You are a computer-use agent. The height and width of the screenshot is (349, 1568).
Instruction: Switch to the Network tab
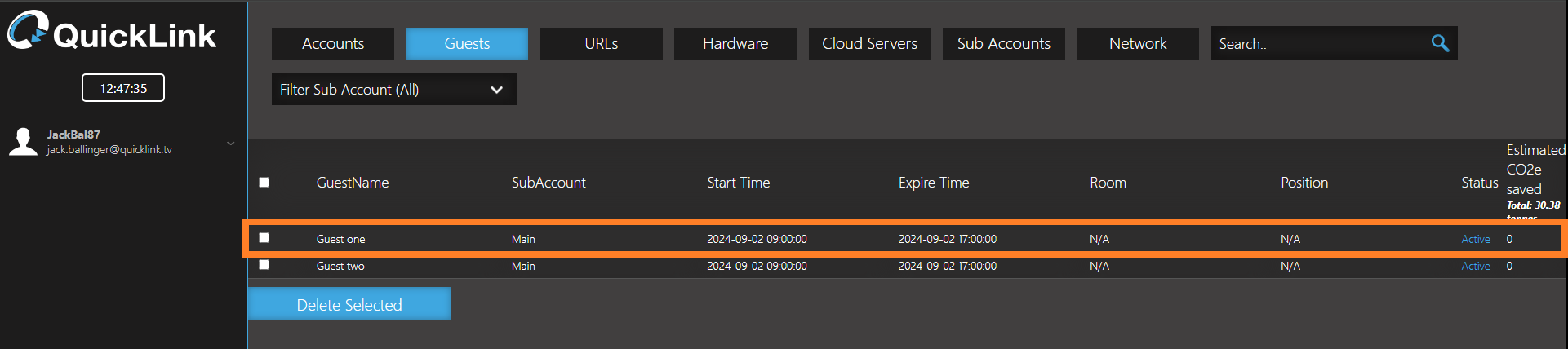pos(1137,44)
